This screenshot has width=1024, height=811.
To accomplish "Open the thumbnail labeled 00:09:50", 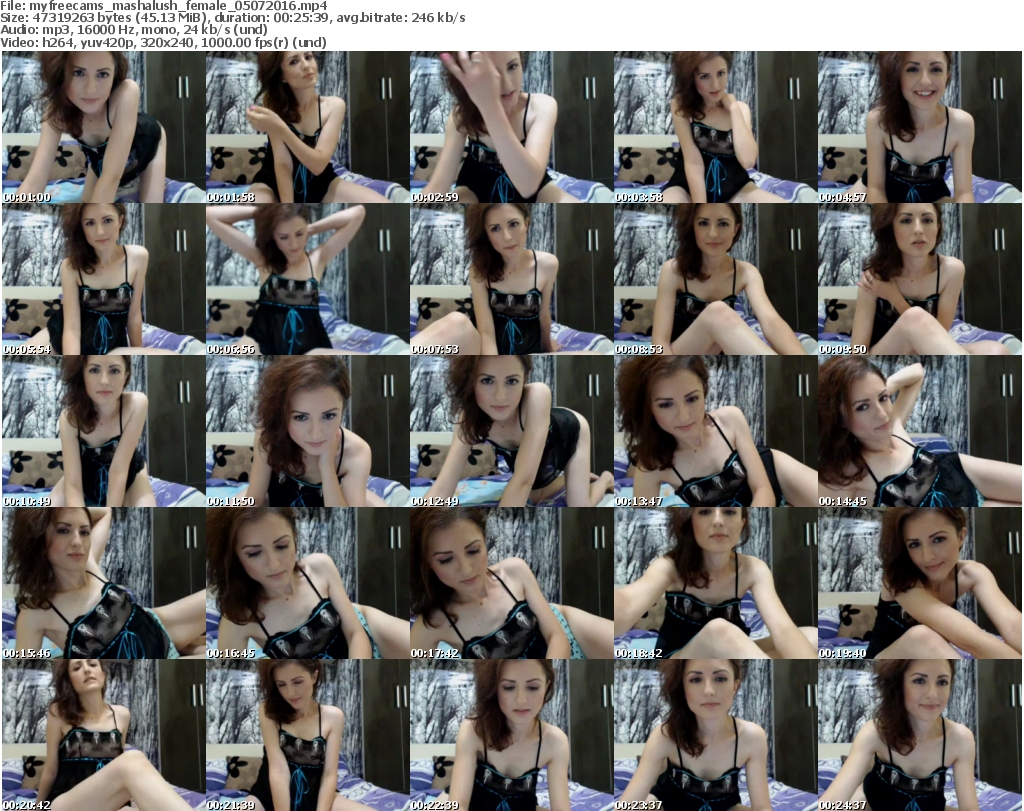I will (920, 279).
